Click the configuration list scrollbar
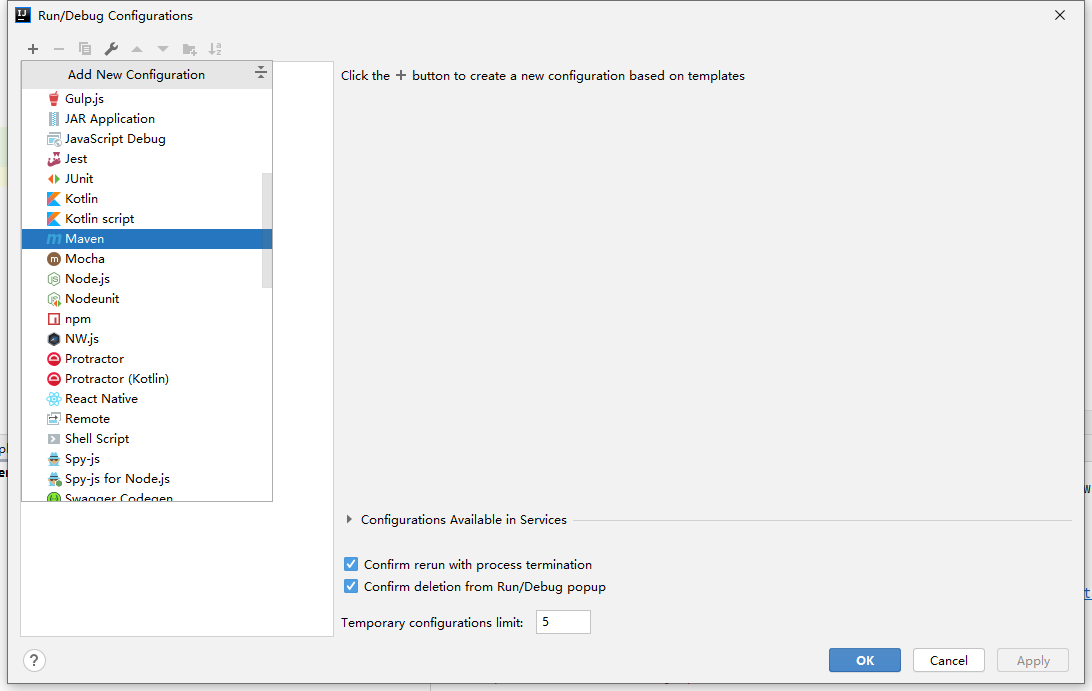 click(x=267, y=230)
